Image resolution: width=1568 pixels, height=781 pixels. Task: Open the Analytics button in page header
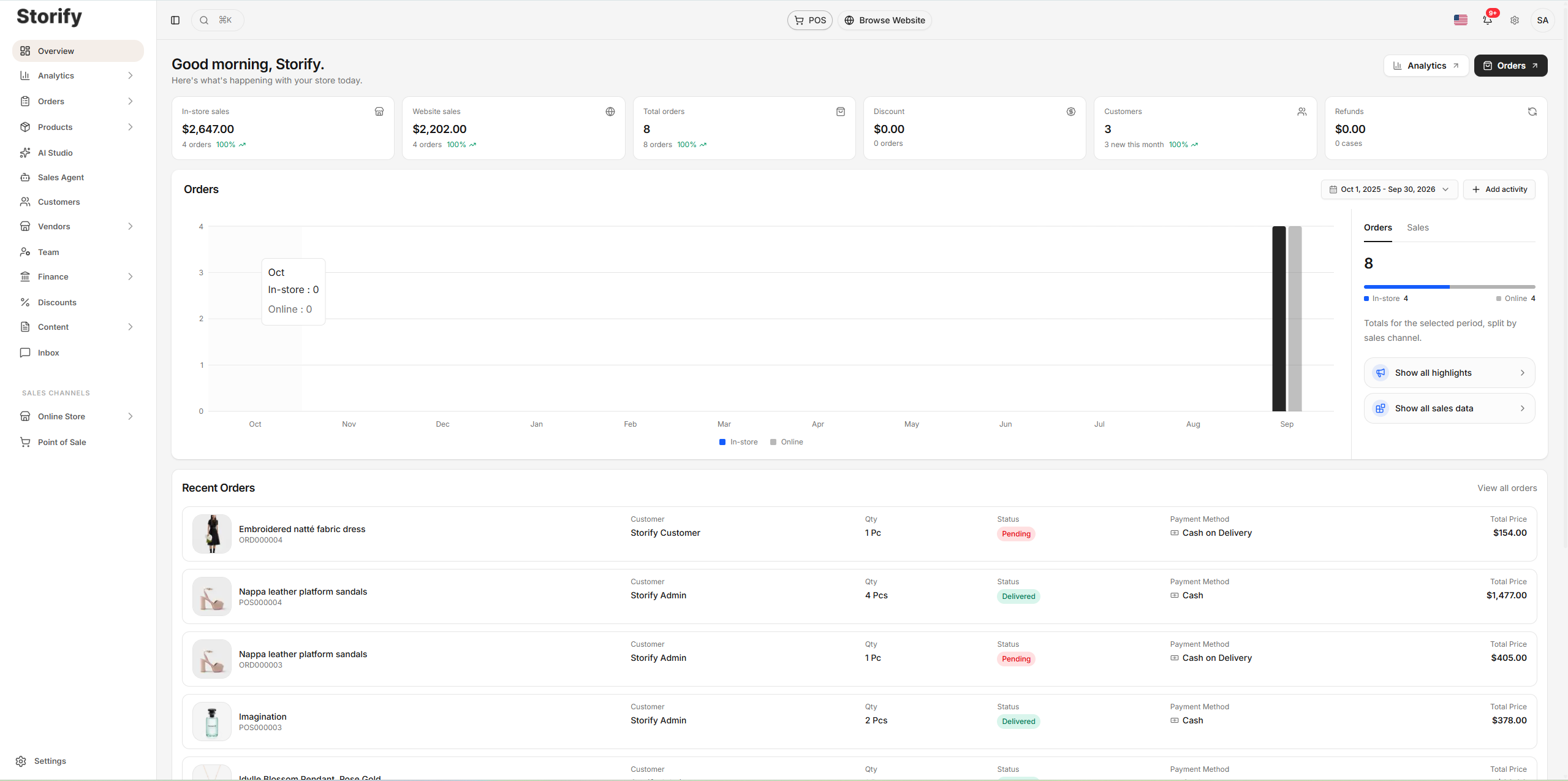pyautogui.click(x=1426, y=66)
